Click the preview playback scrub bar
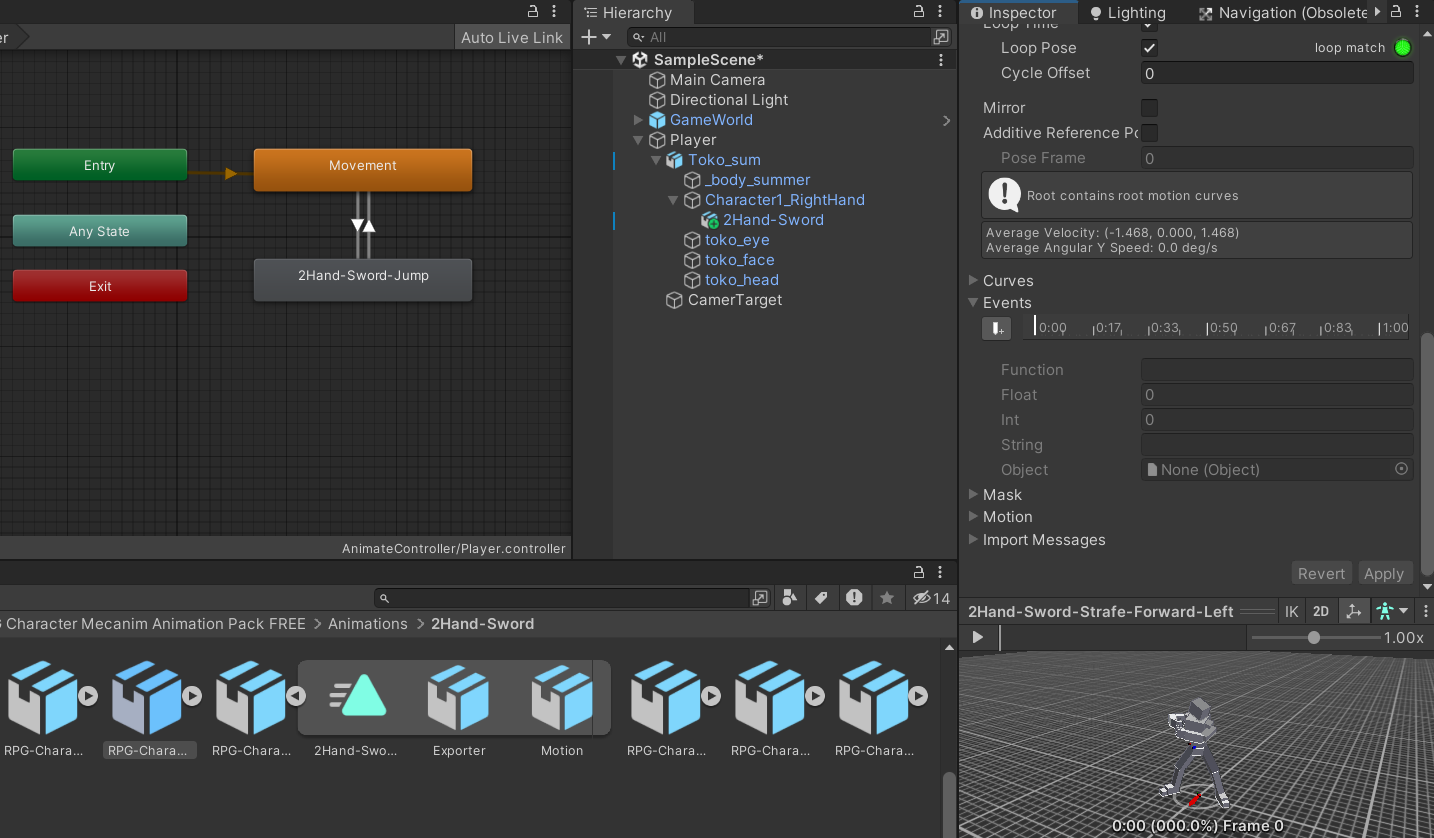 pos(1123,637)
